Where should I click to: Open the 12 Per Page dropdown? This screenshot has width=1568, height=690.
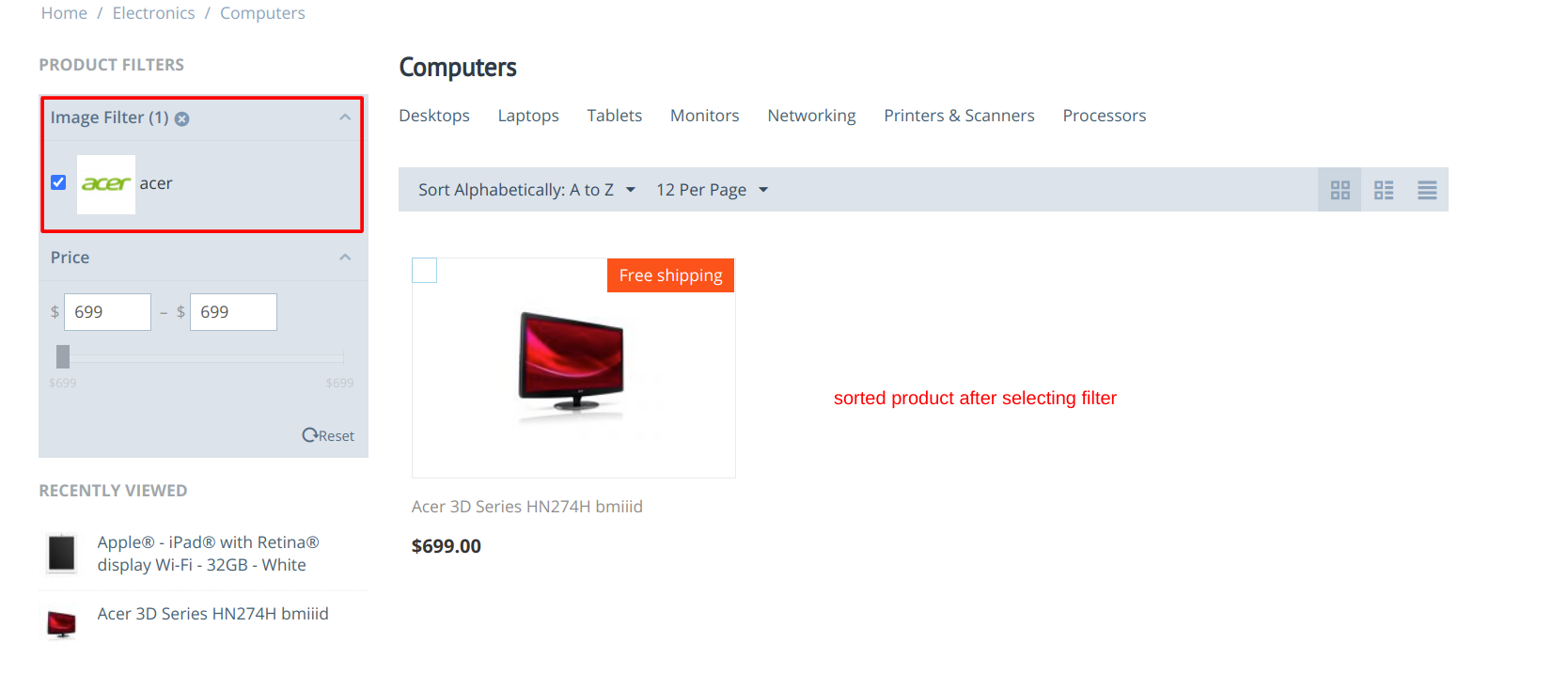(x=712, y=190)
